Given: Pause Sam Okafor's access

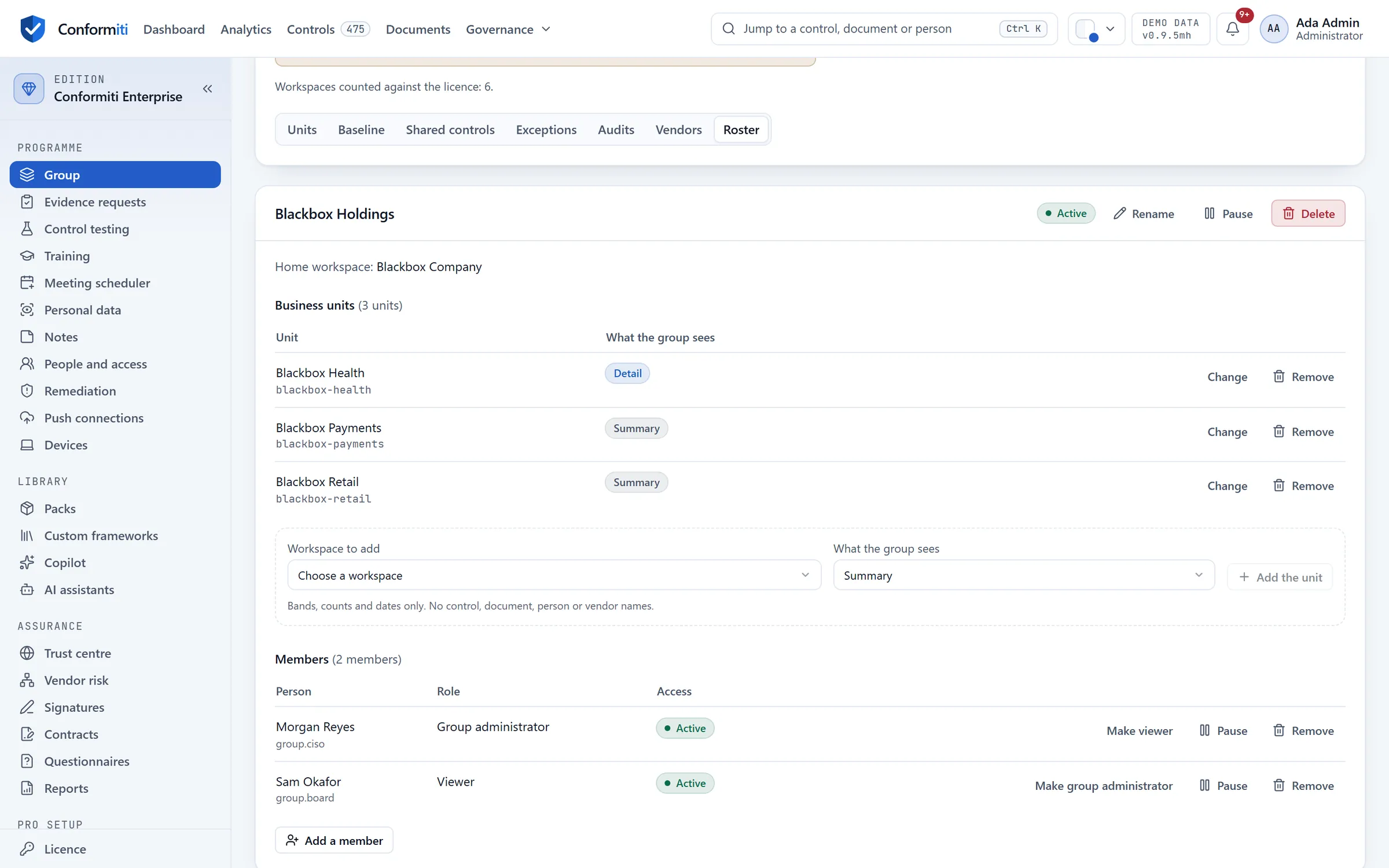Looking at the screenshot, I should 1223,786.
